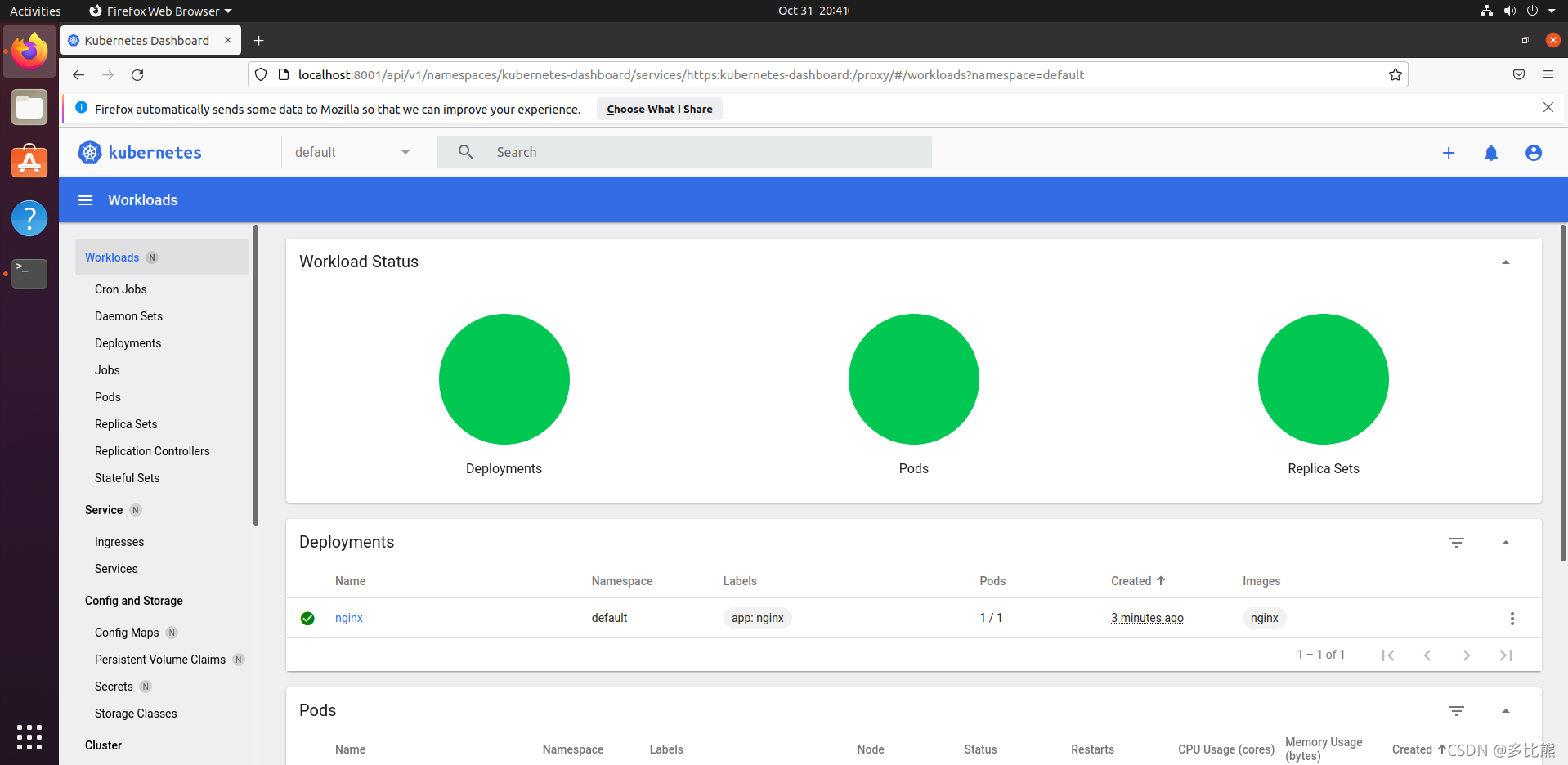Open Daemon Sets in sidebar
Screen dimensions: 1568x765
[x=128, y=316]
